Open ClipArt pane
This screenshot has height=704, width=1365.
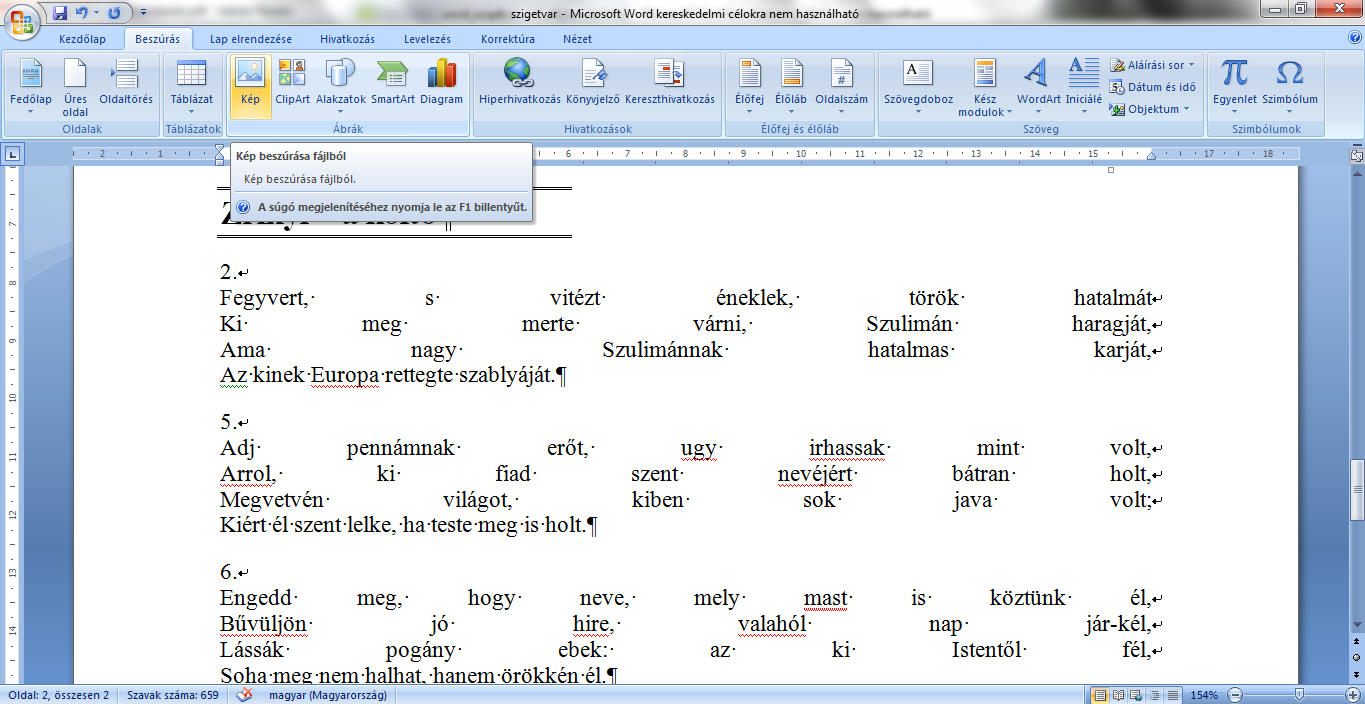292,82
